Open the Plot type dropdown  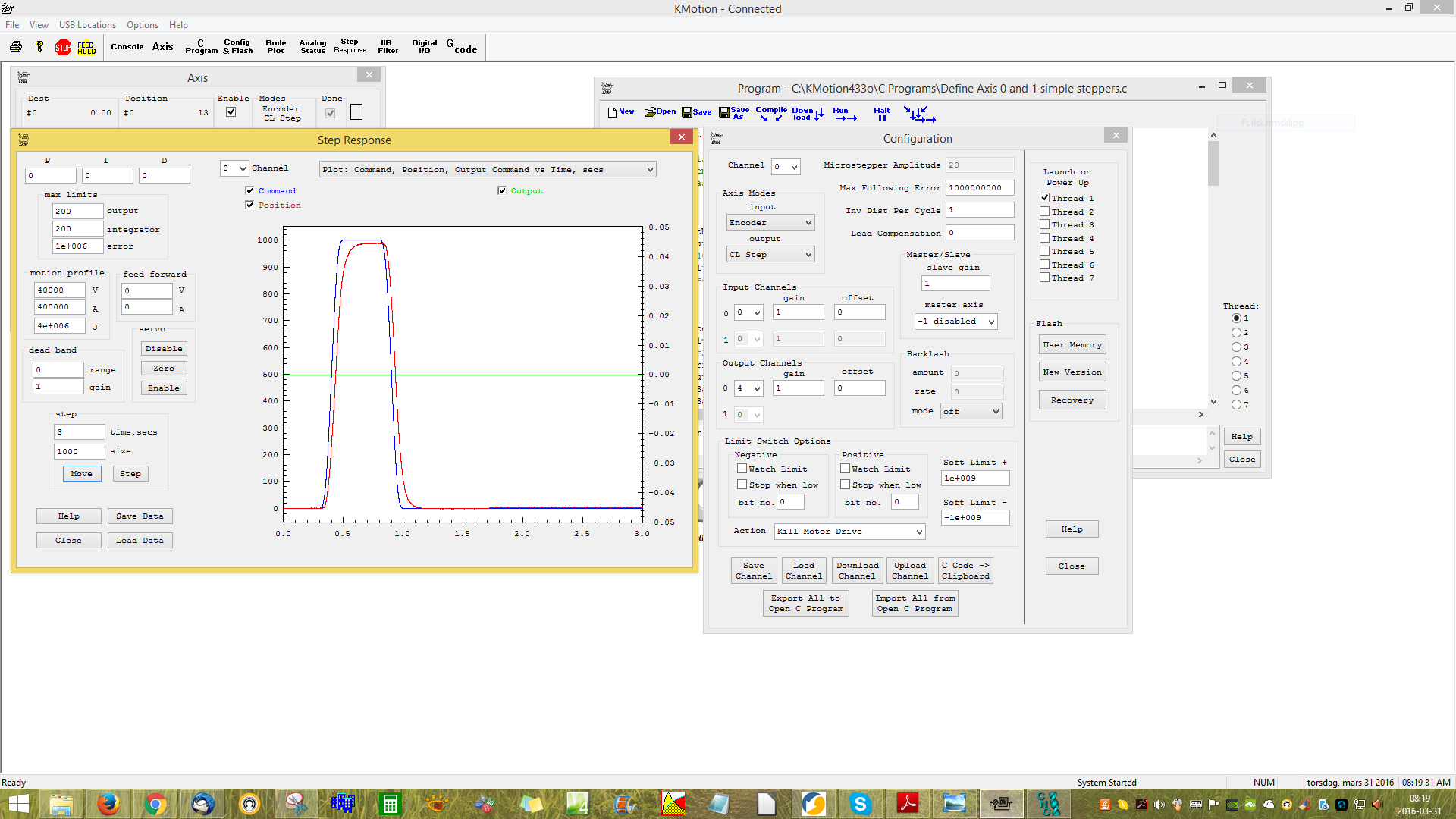coord(487,169)
